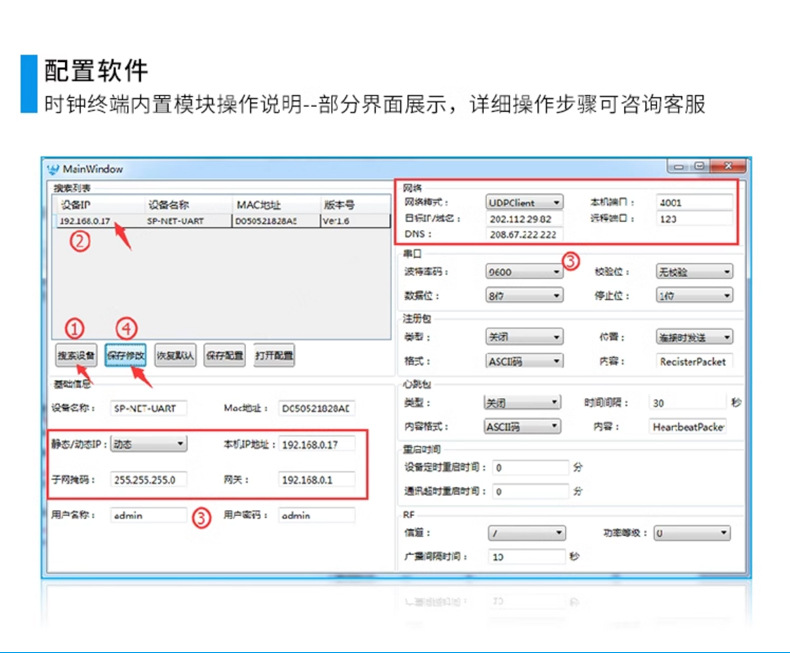790x653 pixels.
Task: Click the local port field containing 4001
Action: tap(694, 203)
